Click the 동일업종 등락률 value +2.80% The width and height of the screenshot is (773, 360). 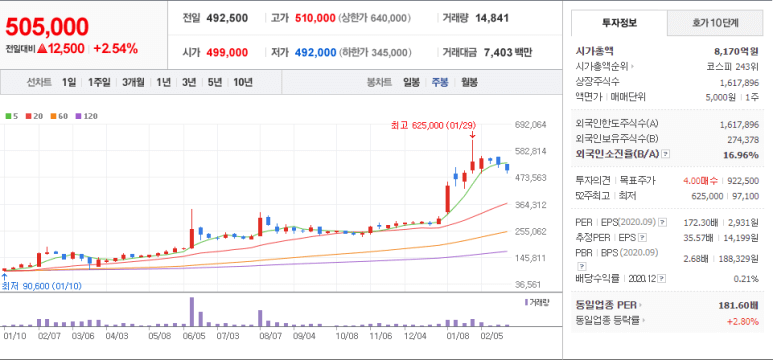(742, 321)
